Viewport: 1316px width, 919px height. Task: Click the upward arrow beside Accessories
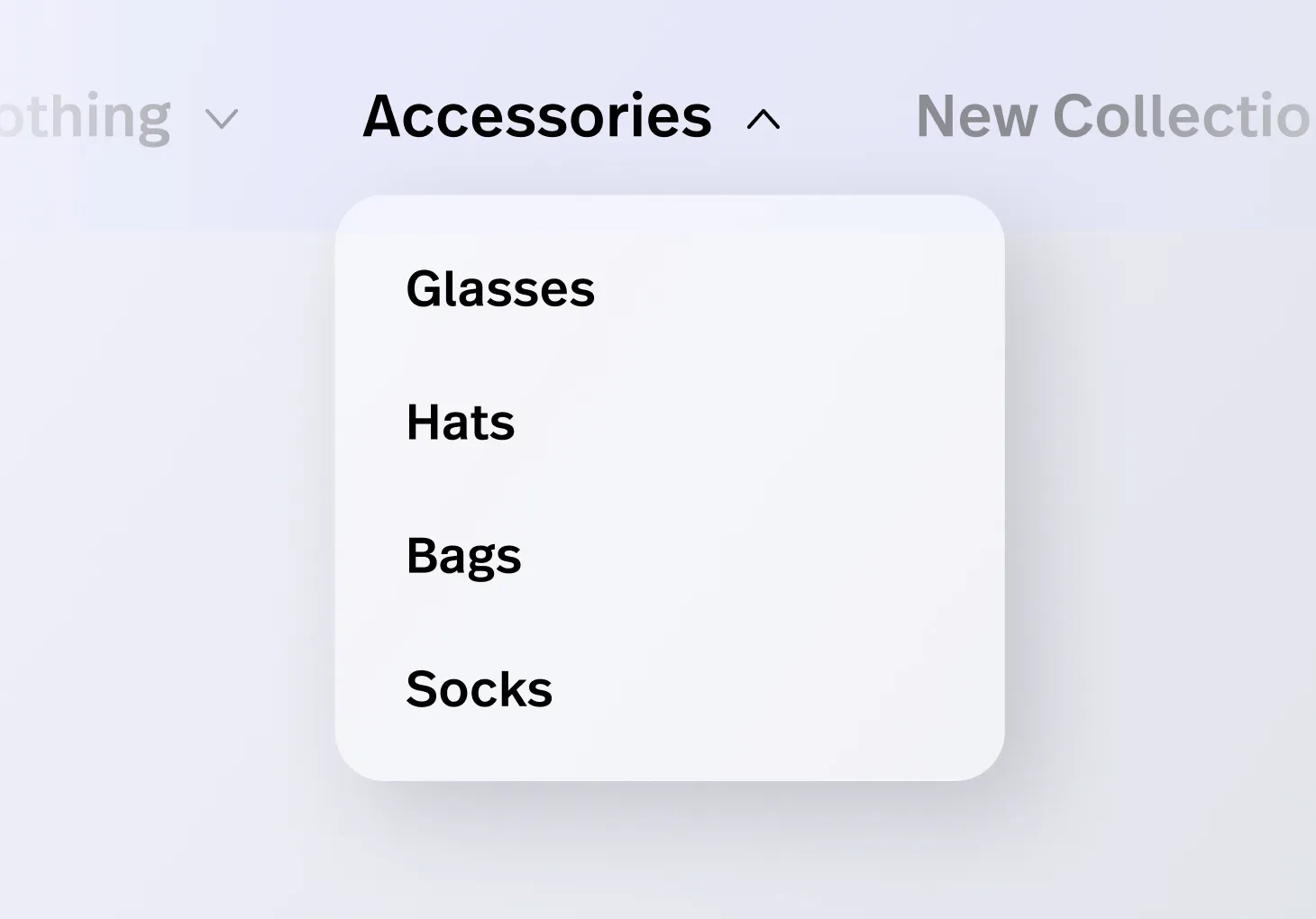[x=763, y=119]
